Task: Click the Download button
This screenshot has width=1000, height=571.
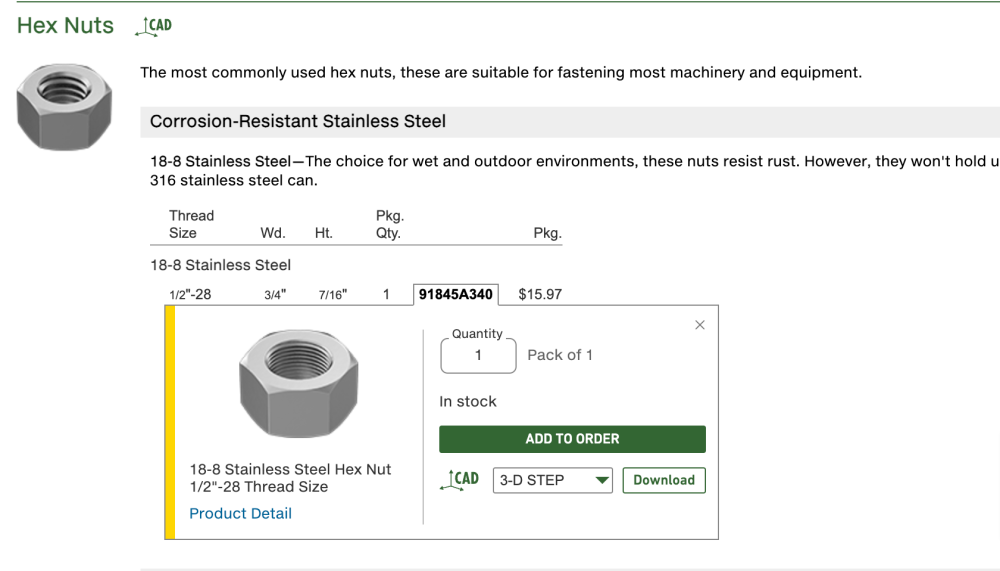Action: click(664, 480)
